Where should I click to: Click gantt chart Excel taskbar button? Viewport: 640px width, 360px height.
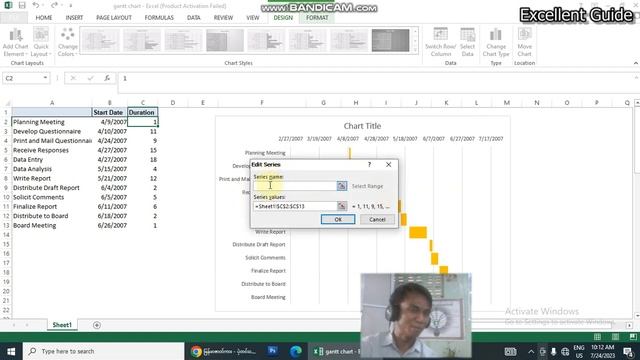click(x=336, y=351)
